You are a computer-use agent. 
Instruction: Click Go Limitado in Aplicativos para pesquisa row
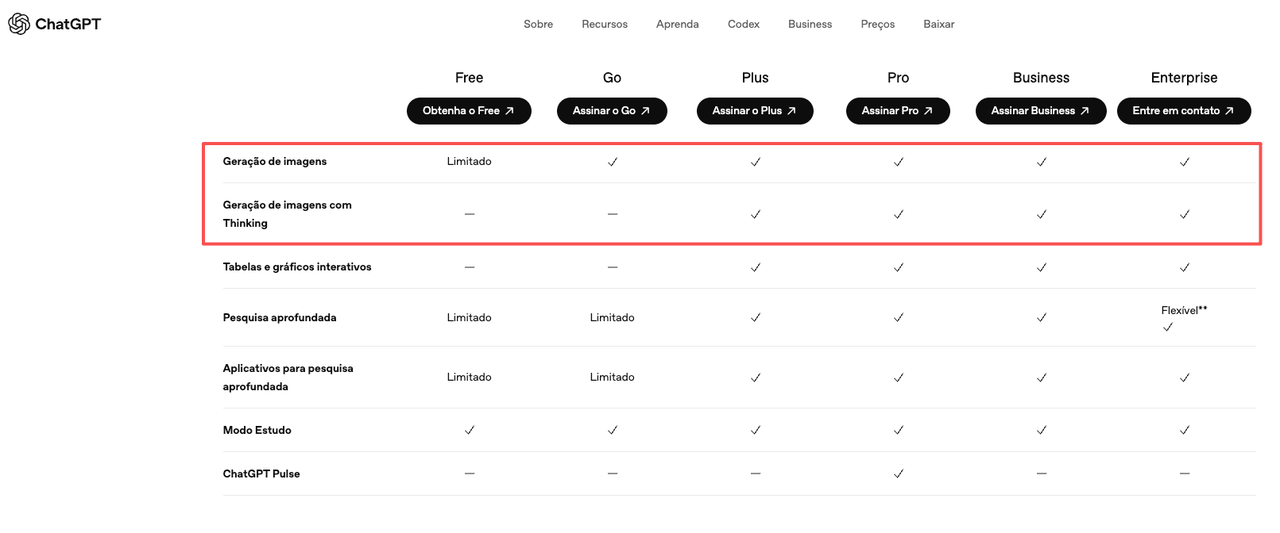coord(612,377)
